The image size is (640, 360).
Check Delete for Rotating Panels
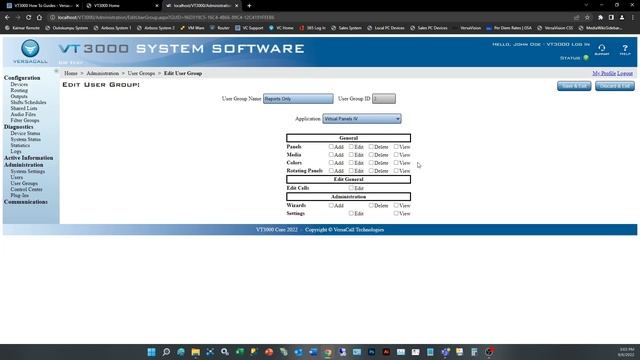(371, 171)
